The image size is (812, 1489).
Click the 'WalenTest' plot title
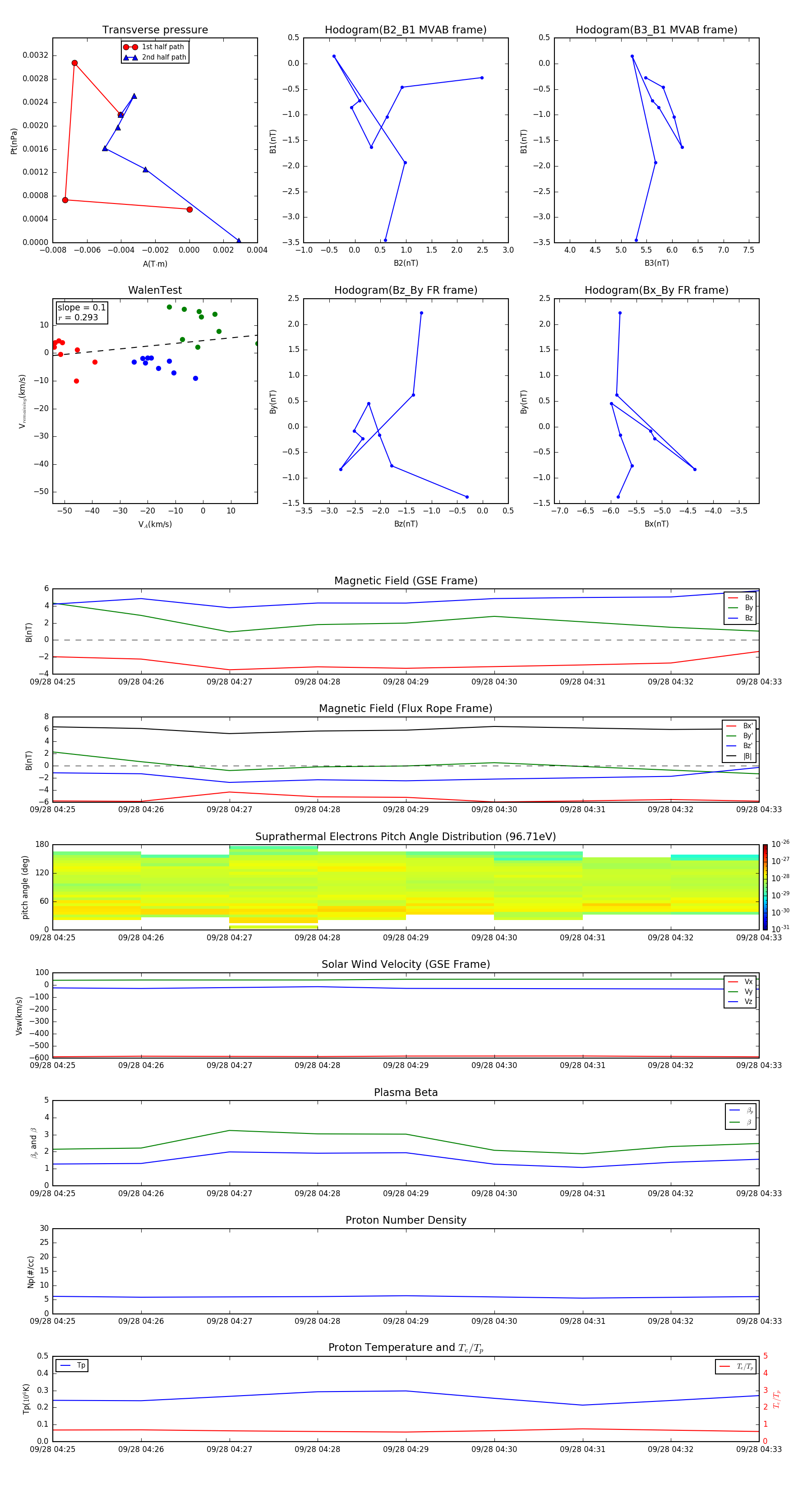[155, 290]
